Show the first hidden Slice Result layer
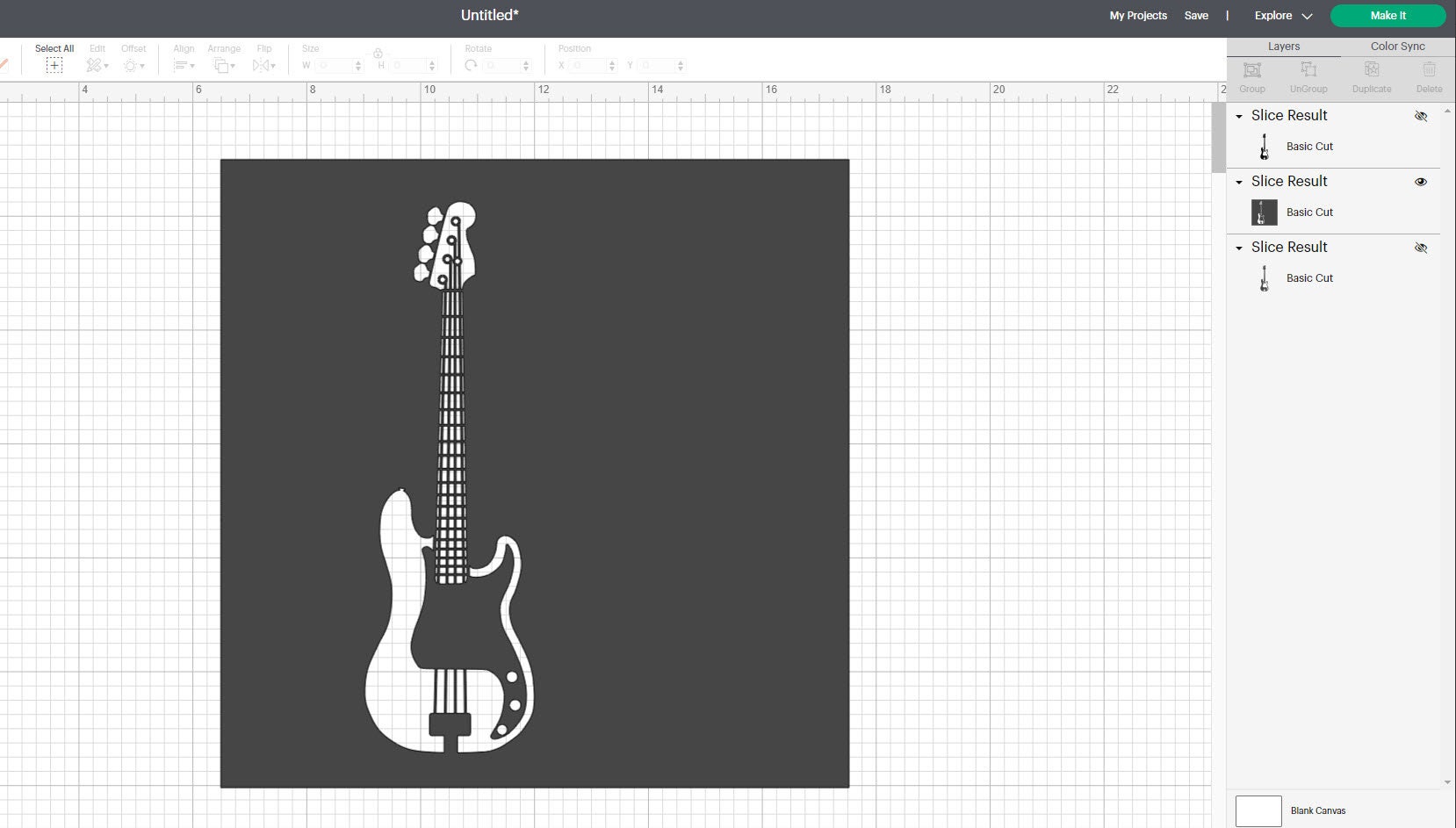Viewport: 1456px width, 828px height. pos(1421,115)
